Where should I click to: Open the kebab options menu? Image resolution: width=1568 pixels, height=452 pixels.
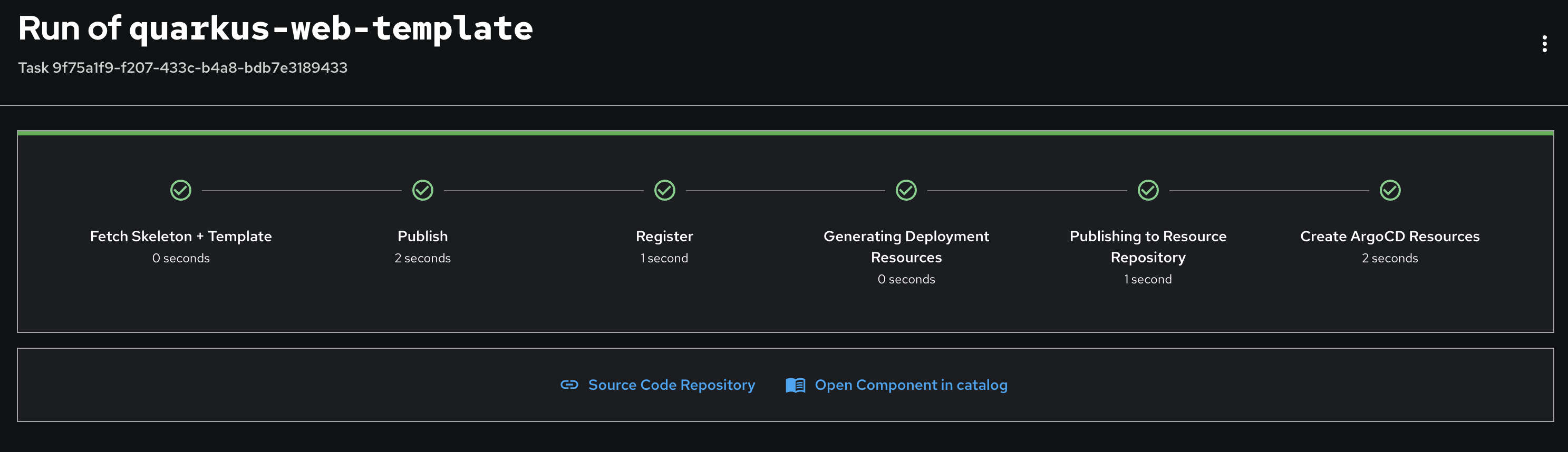coord(1544,44)
